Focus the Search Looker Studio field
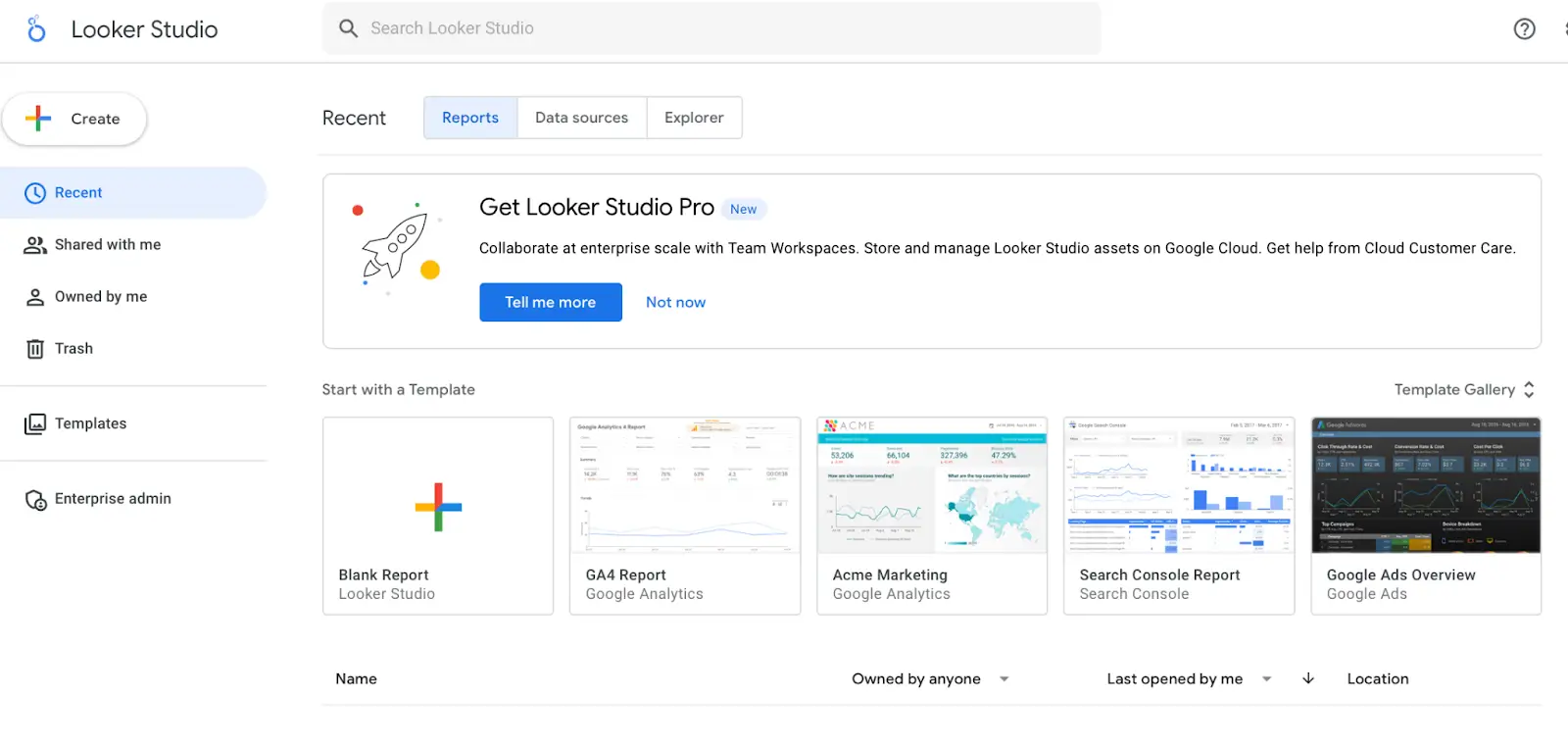Screen dimensions: 1568x746 pos(711,28)
